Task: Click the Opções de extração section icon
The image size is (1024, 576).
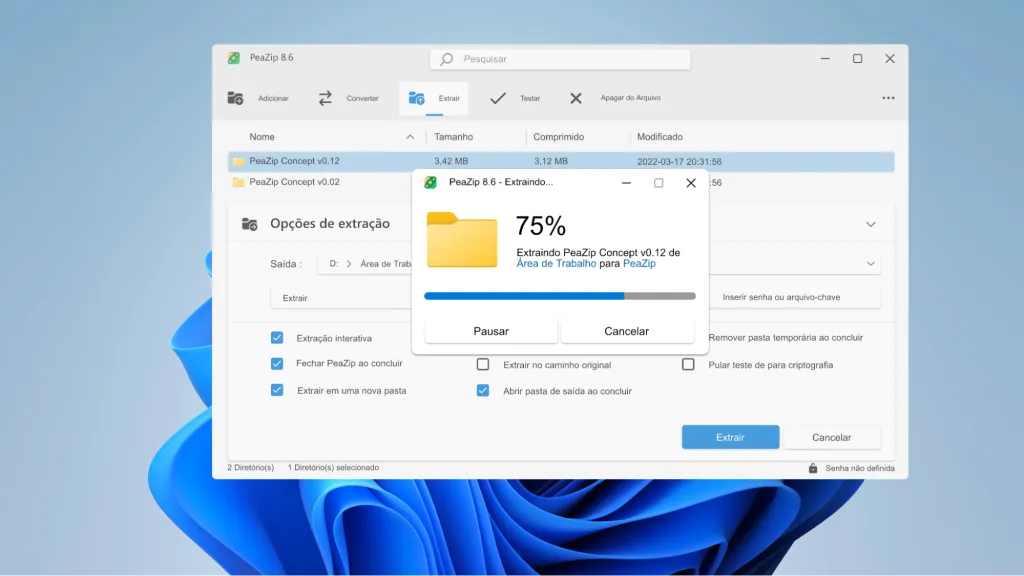Action: click(249, 224)
